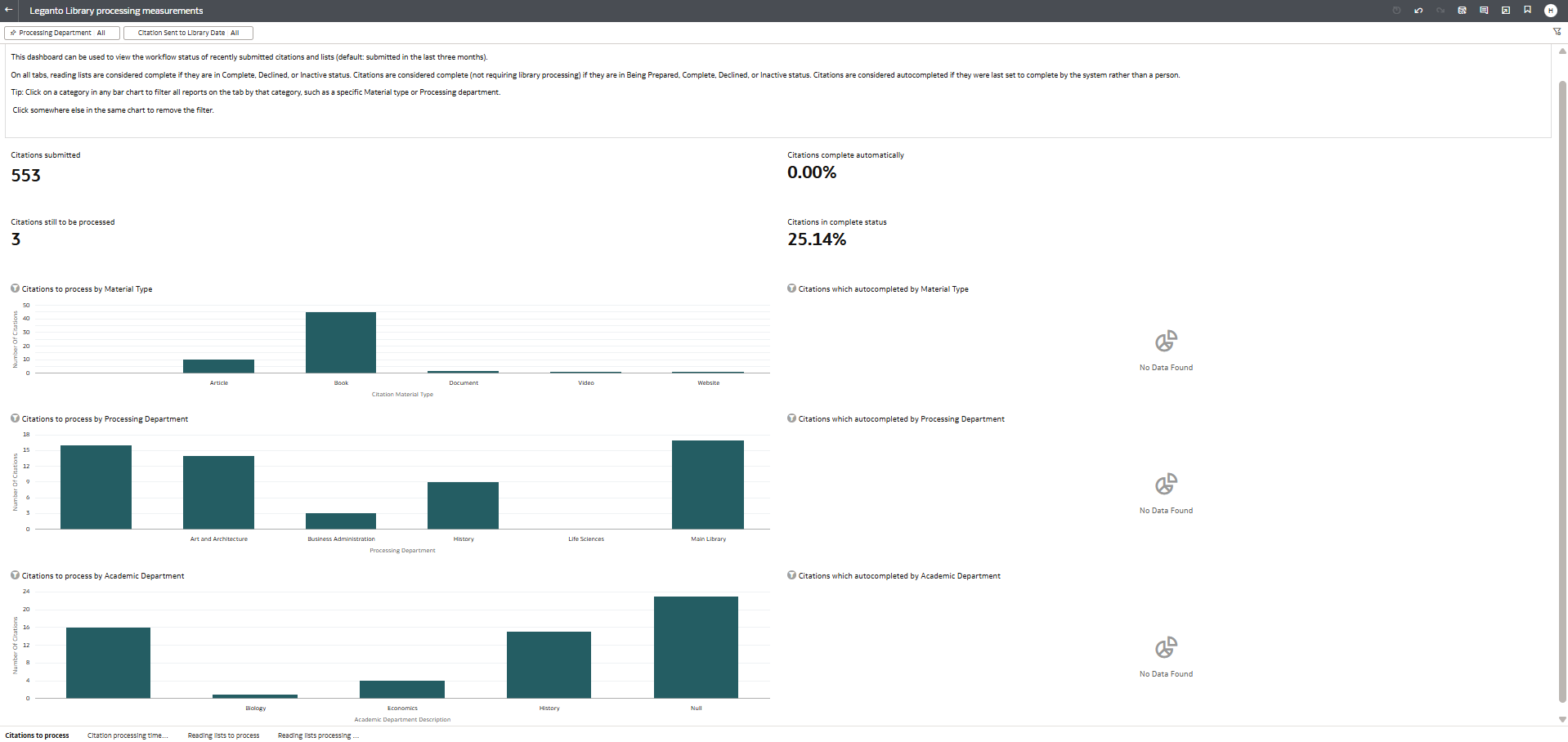
Task: Click the Main Library bar to filter
Action: [707, 484]
